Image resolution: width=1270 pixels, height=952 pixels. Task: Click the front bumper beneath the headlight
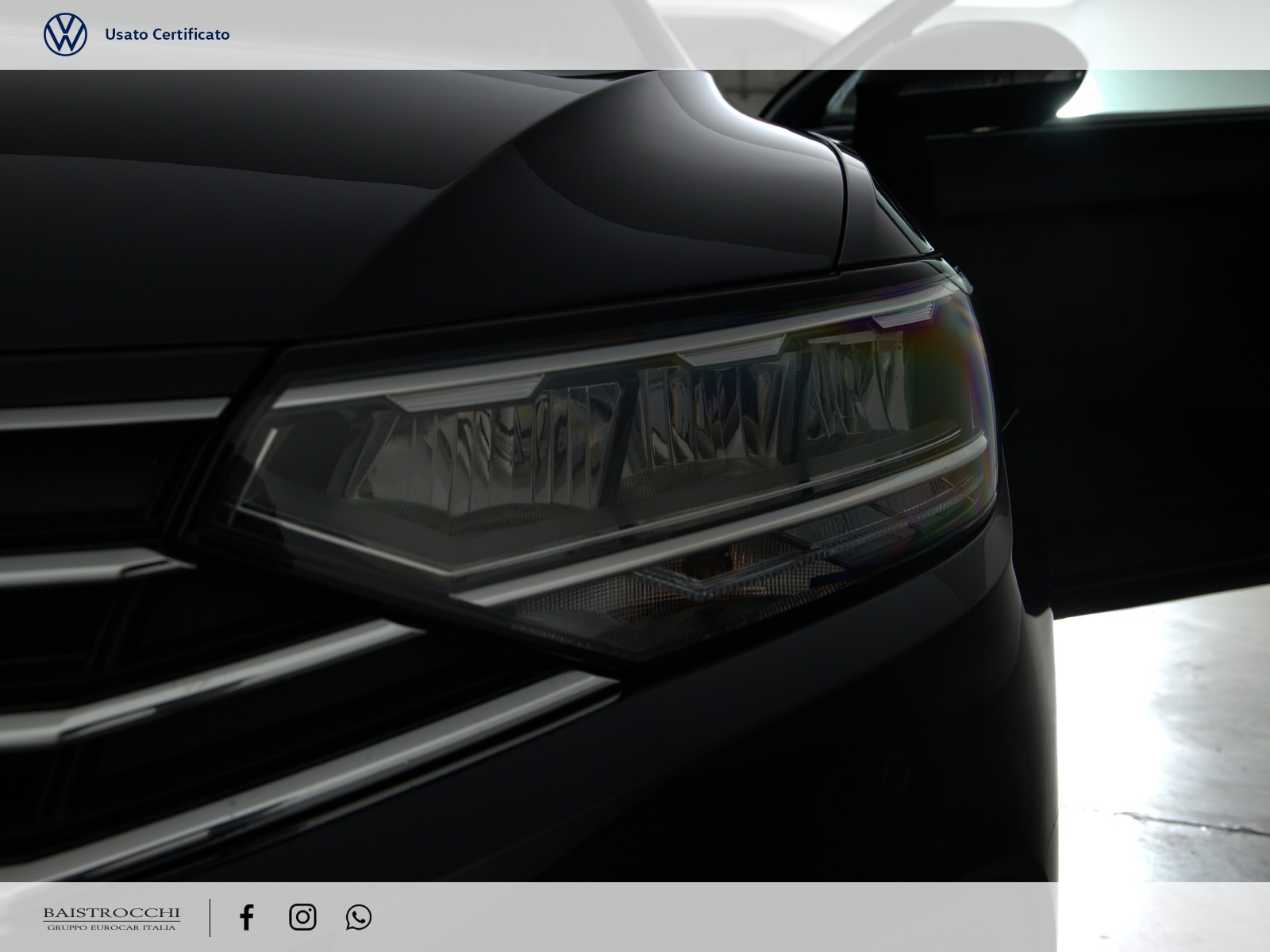[x=794, y=754]
